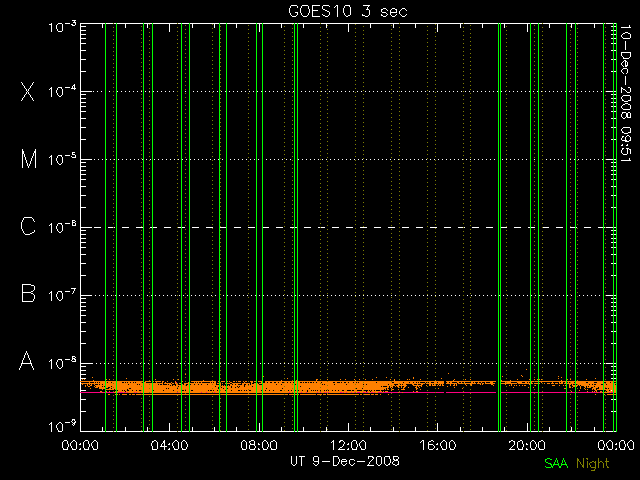Select the M flare class label
This screenshot has width=640, height=480.
29,159
